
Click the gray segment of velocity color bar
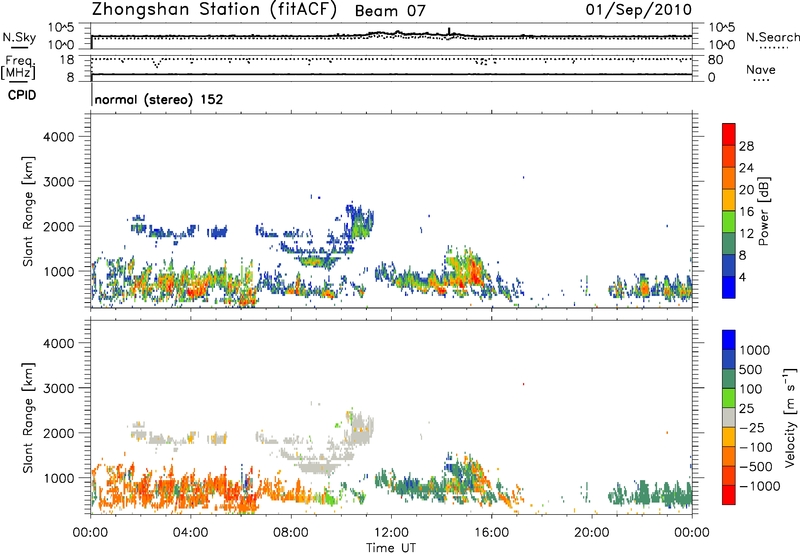tap(729, 418)
